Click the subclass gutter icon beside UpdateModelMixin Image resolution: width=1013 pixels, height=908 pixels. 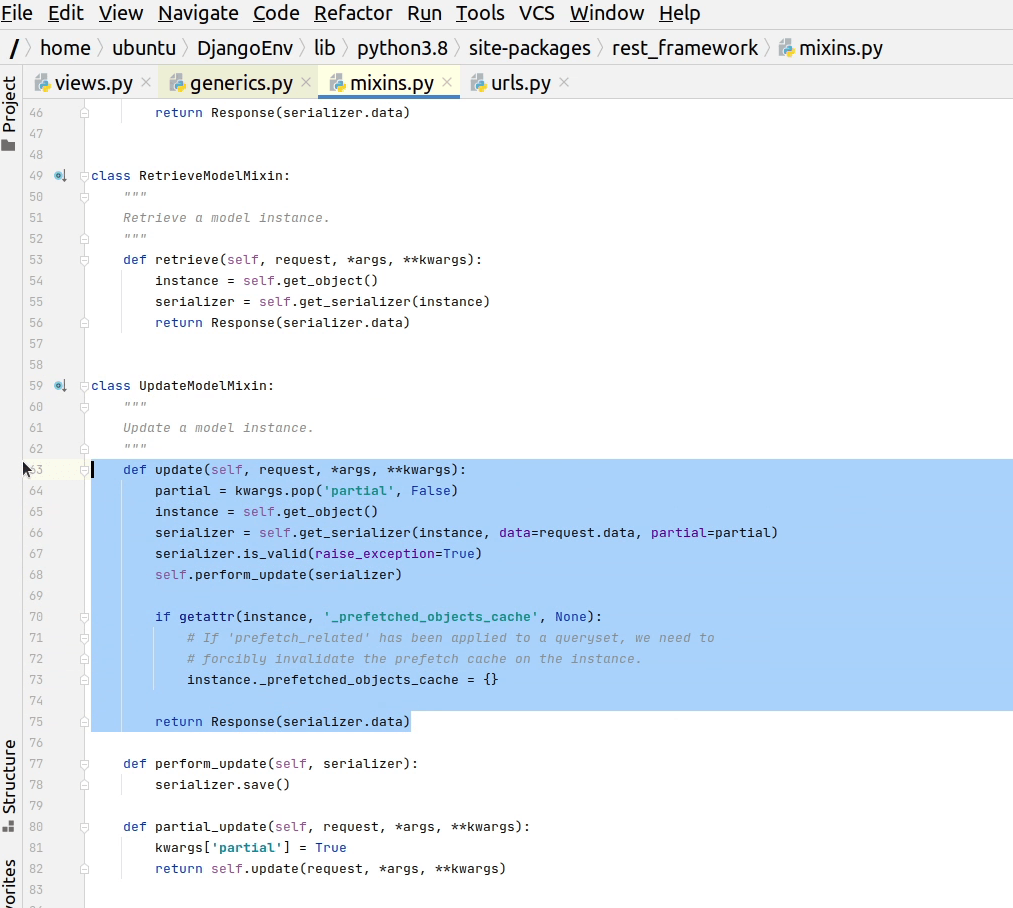[x=60, y=386]
